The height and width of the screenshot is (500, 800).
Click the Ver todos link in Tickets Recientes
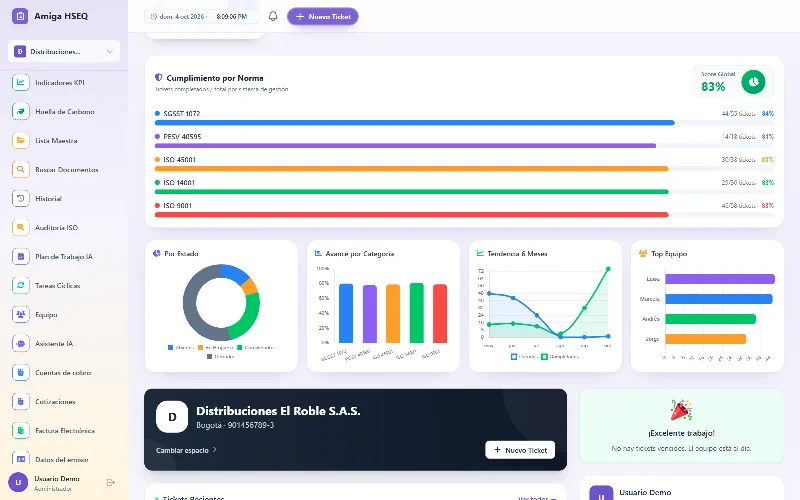[x=536, y=497]
